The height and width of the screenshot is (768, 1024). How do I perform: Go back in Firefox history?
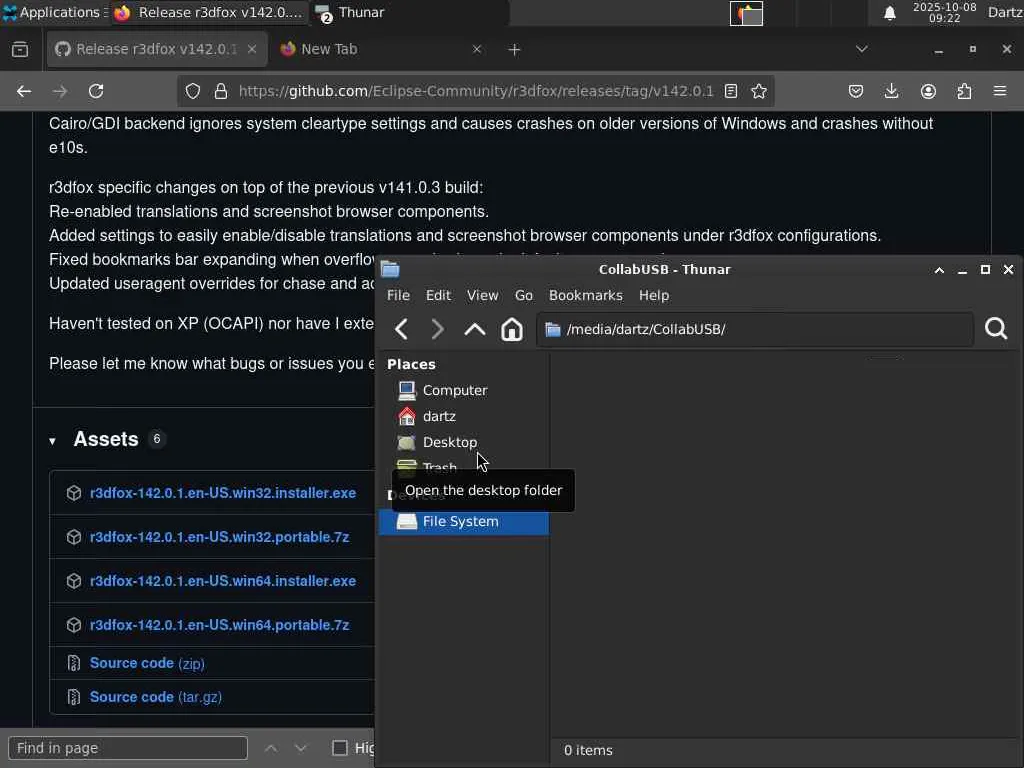(x=24, y=91)
